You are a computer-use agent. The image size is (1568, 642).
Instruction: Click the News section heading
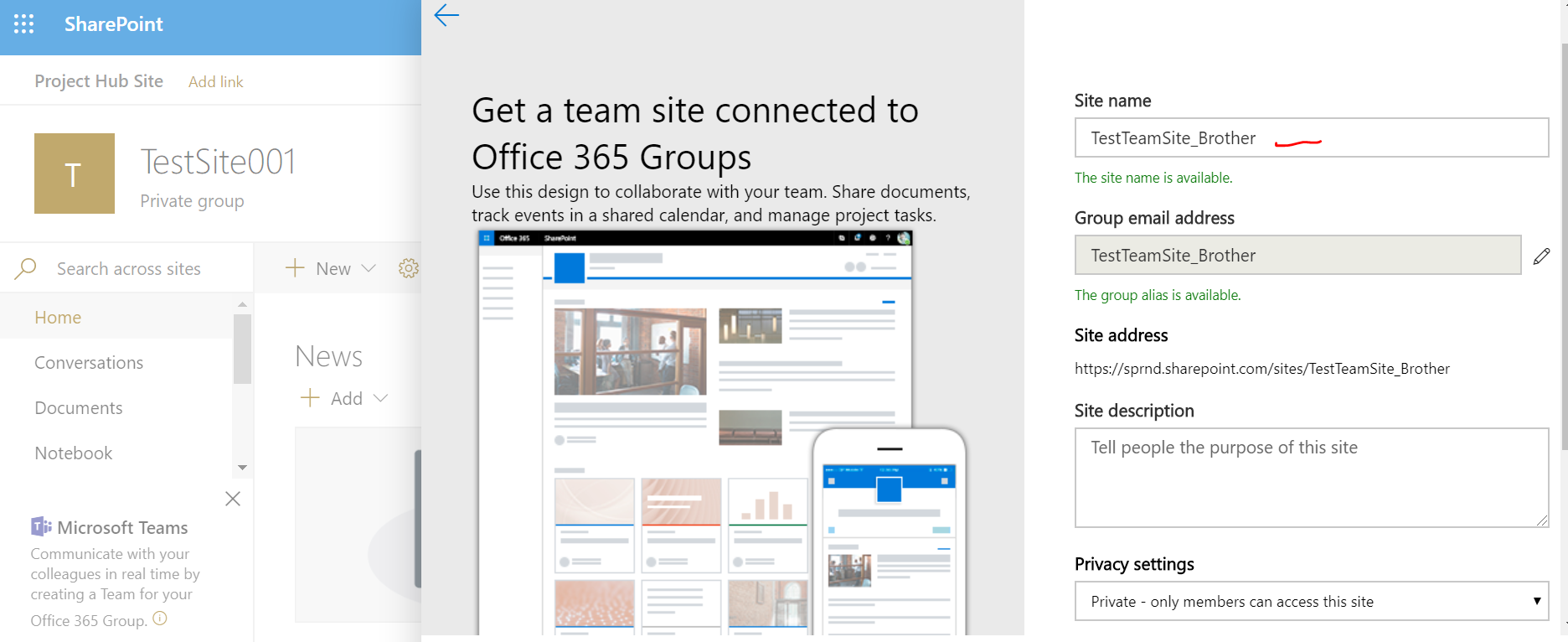328,356
